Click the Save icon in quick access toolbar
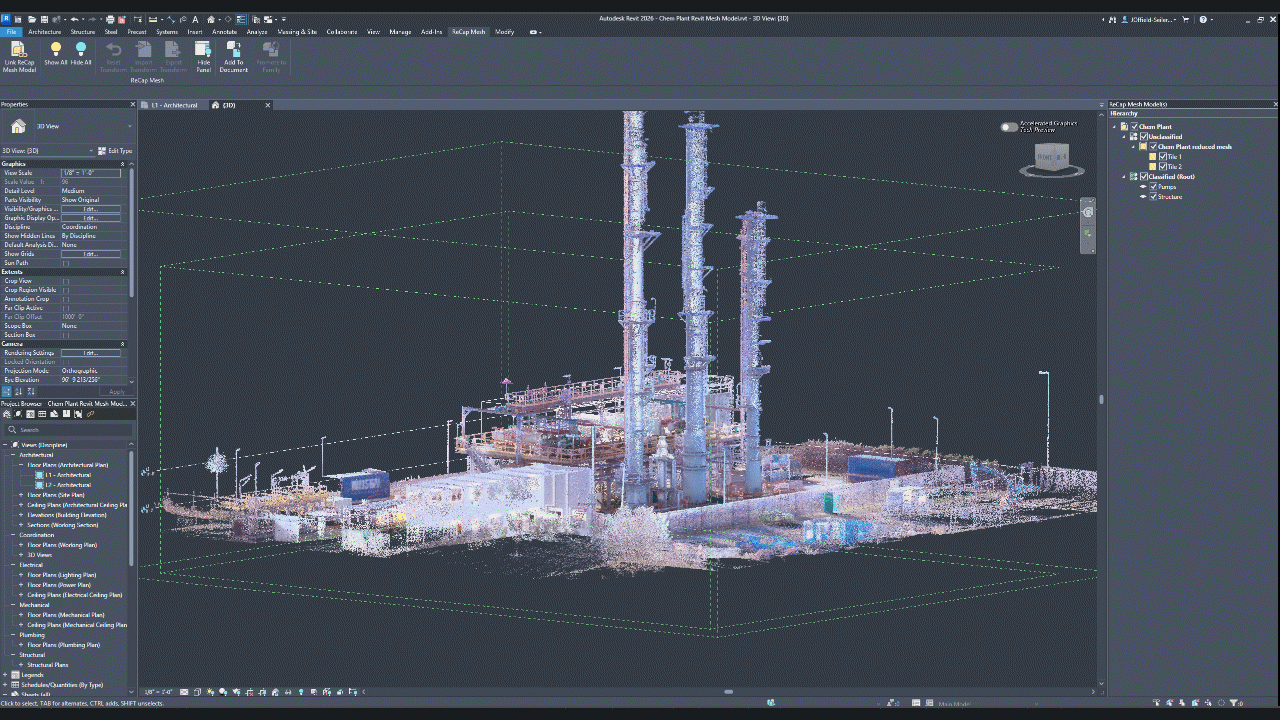This screenshot has width=1280, height=720. pos(45,19)
